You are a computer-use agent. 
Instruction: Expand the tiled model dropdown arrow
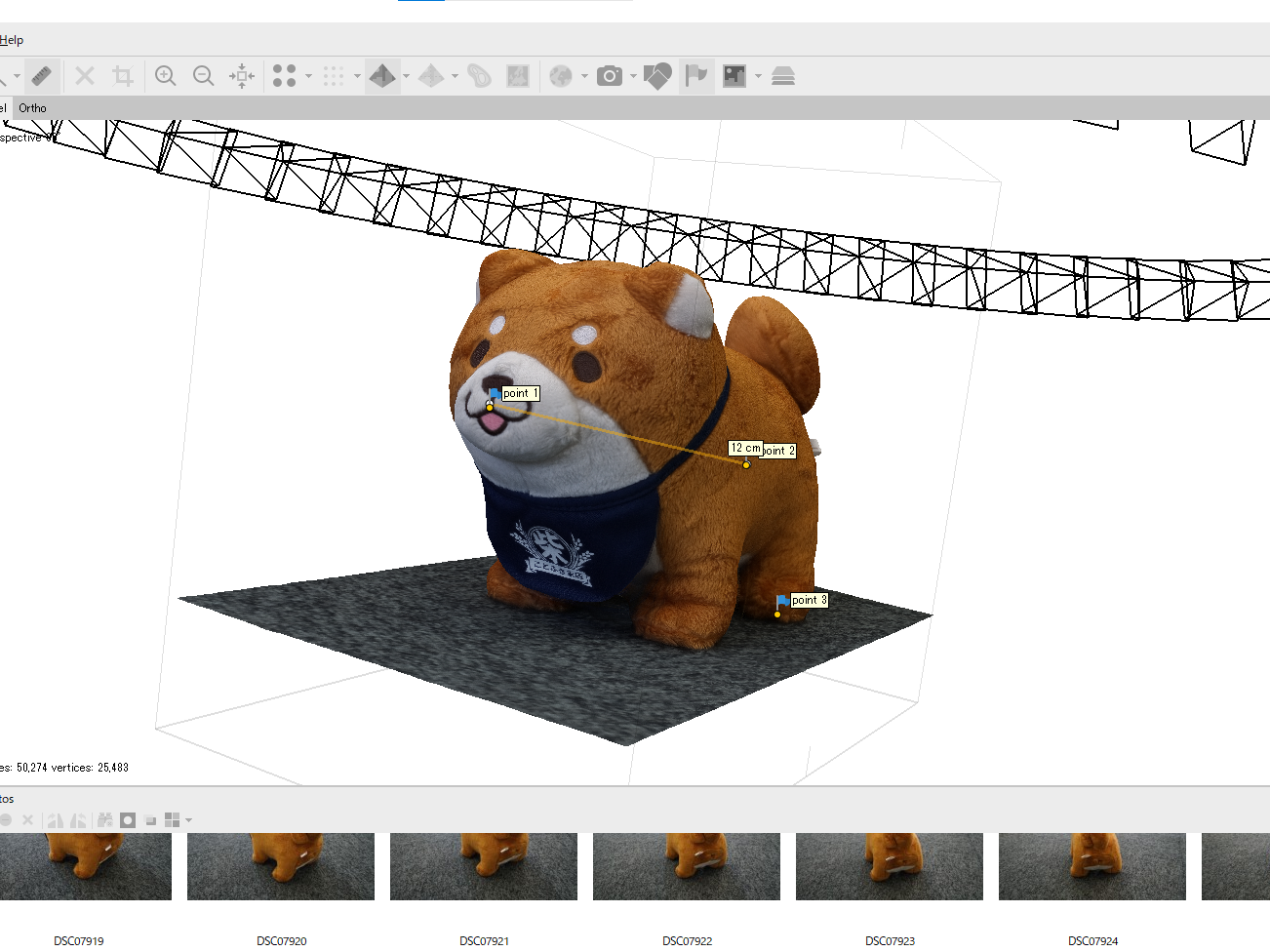[455, 76]
